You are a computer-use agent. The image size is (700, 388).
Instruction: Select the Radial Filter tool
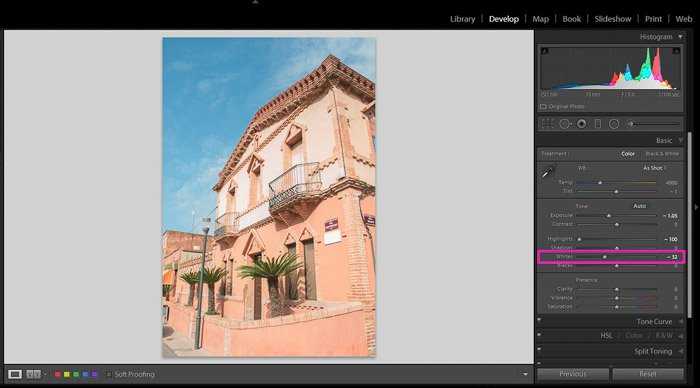pyautogui.click(x=614, y=124)
